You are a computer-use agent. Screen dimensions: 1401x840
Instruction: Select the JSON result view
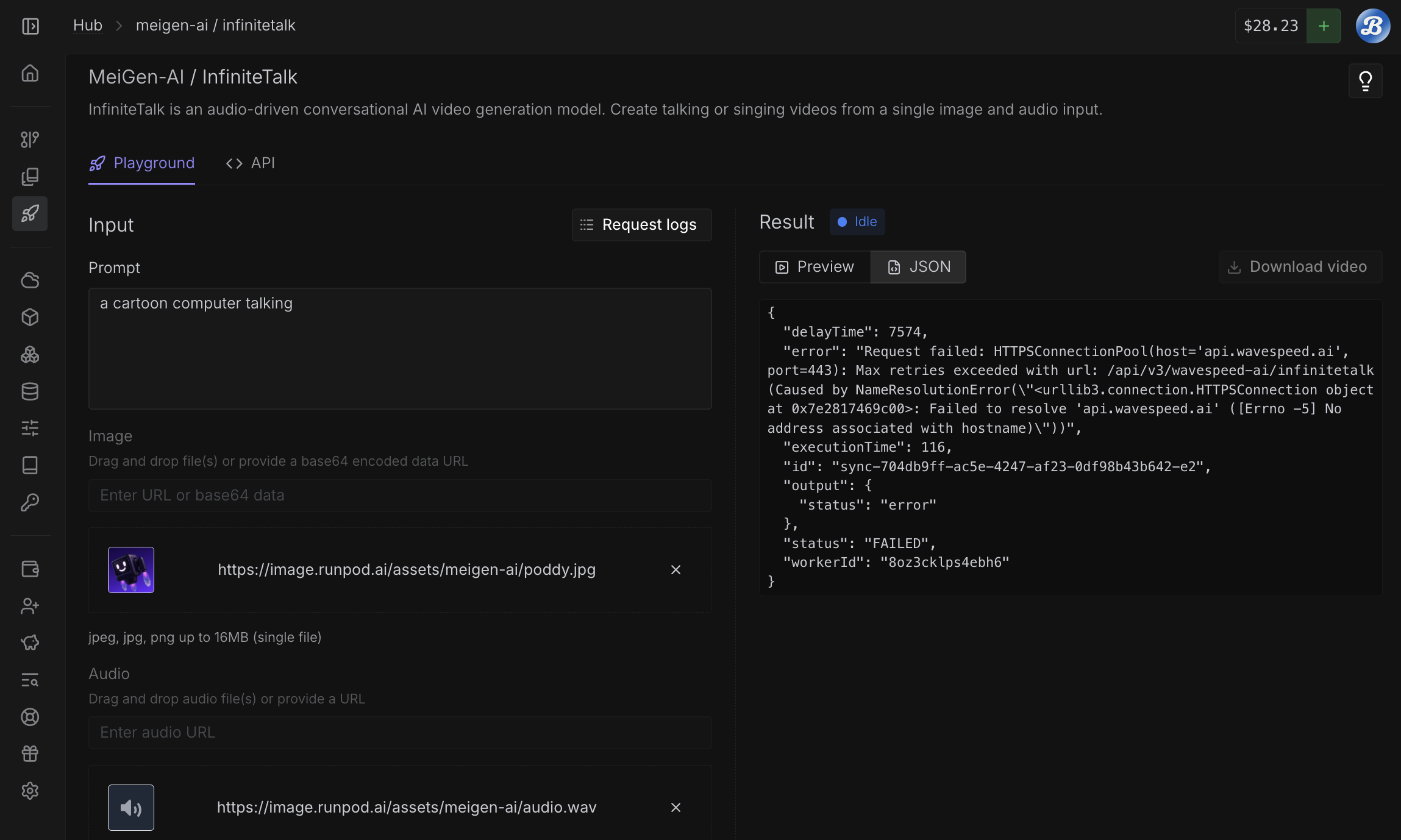918,267
